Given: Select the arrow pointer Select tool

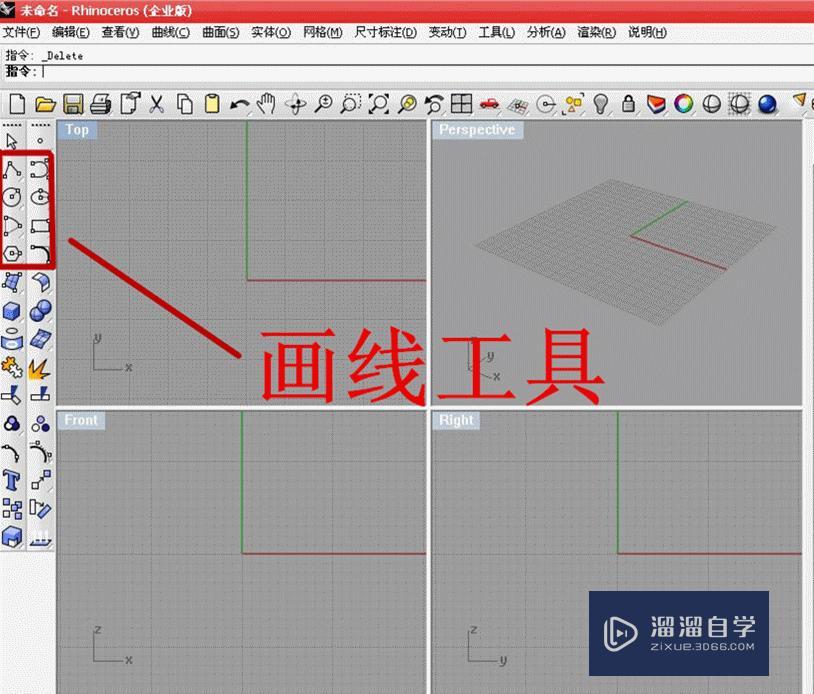Looking at the screenshot, I should pos(12,141).
